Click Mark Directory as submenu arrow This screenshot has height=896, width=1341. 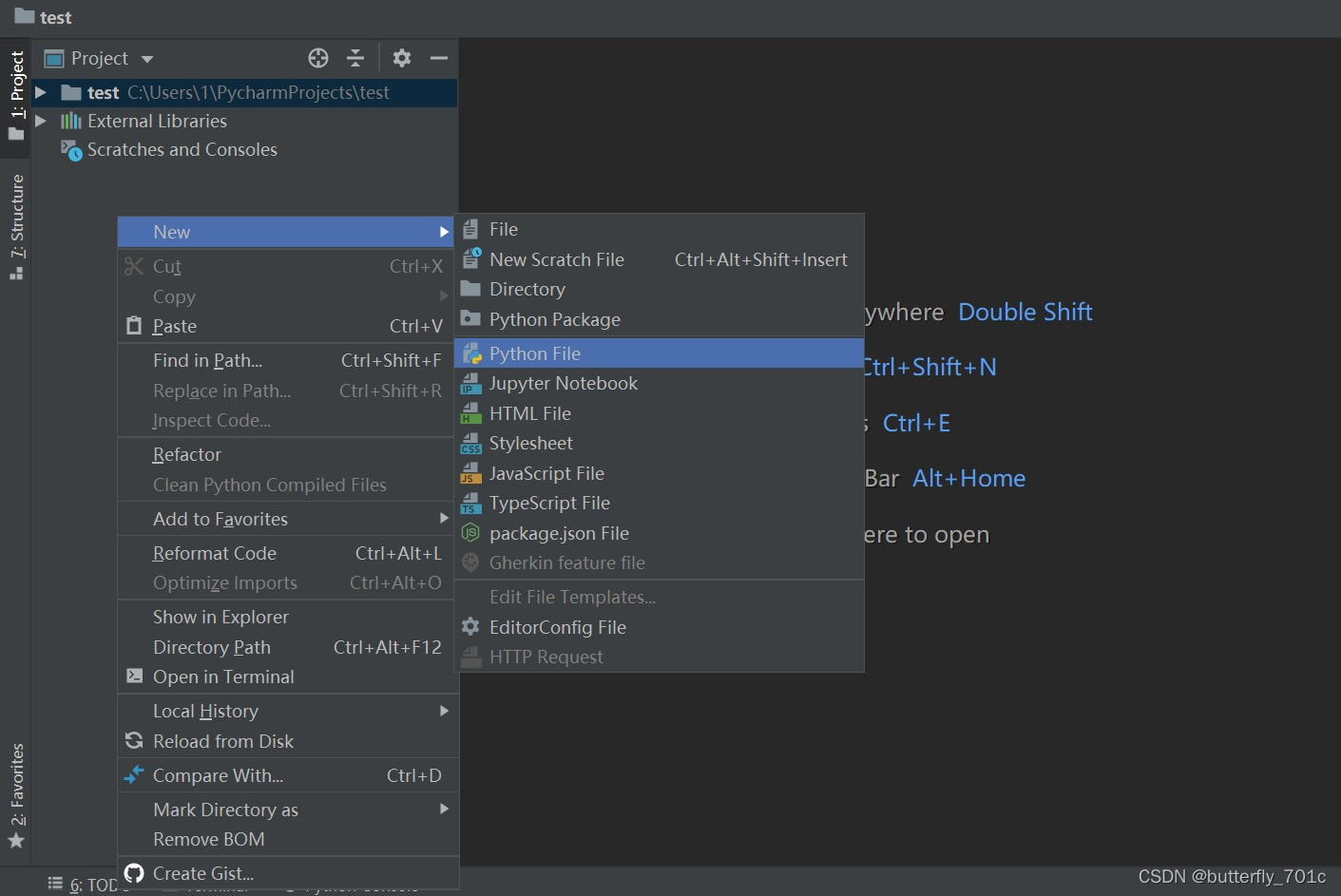(x=444, y=809)
